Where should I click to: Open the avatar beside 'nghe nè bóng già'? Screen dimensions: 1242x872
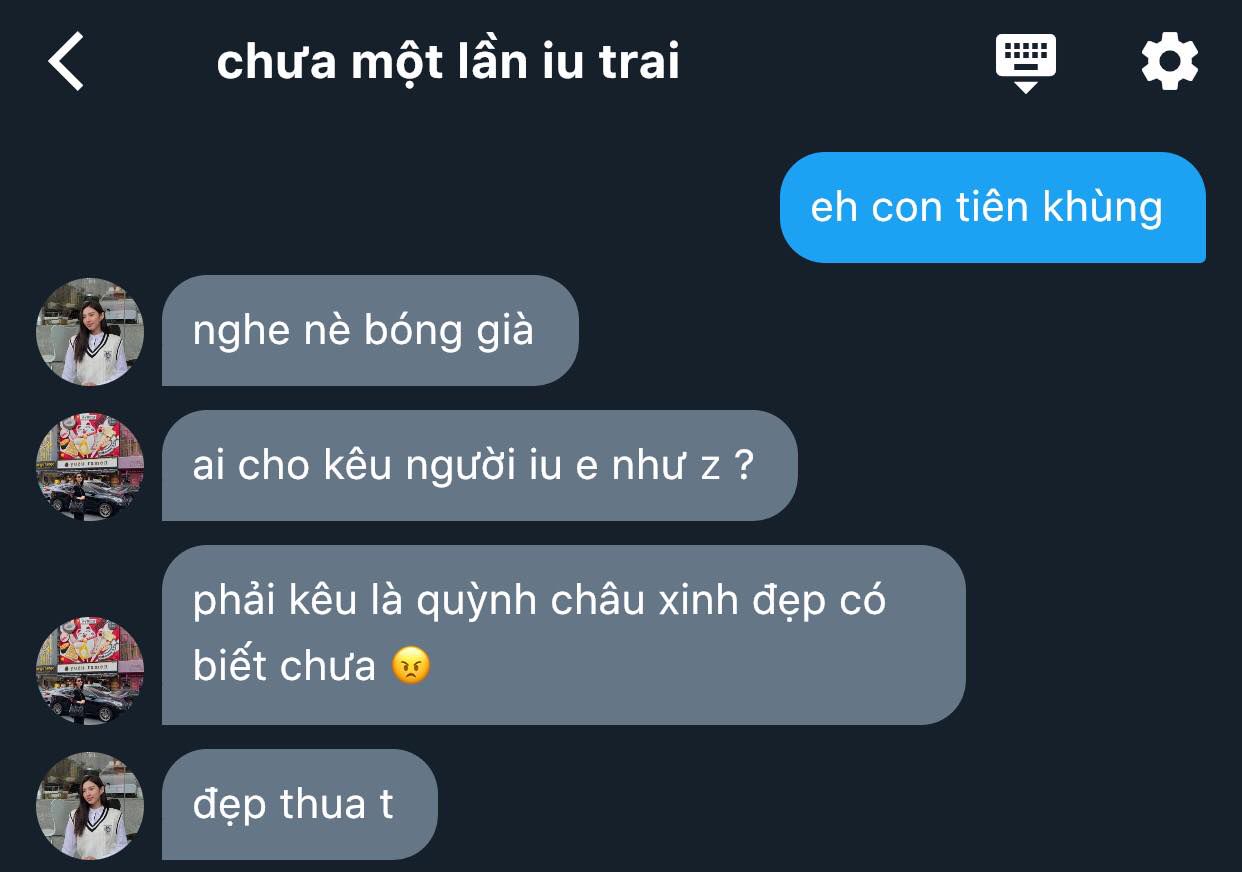(90, 331)
